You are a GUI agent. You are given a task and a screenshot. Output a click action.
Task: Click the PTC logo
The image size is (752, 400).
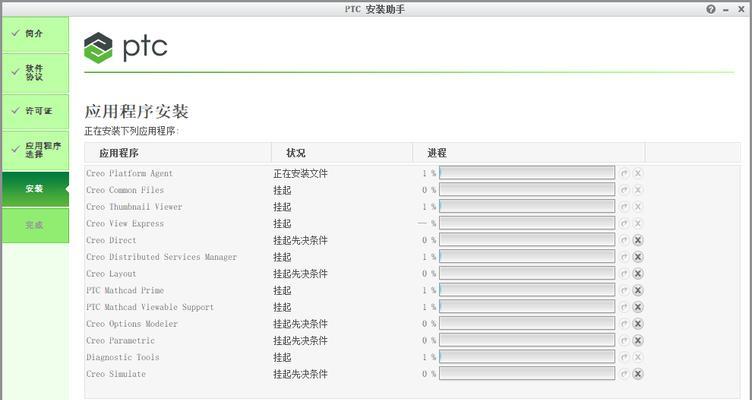click(x=126, y=47)
